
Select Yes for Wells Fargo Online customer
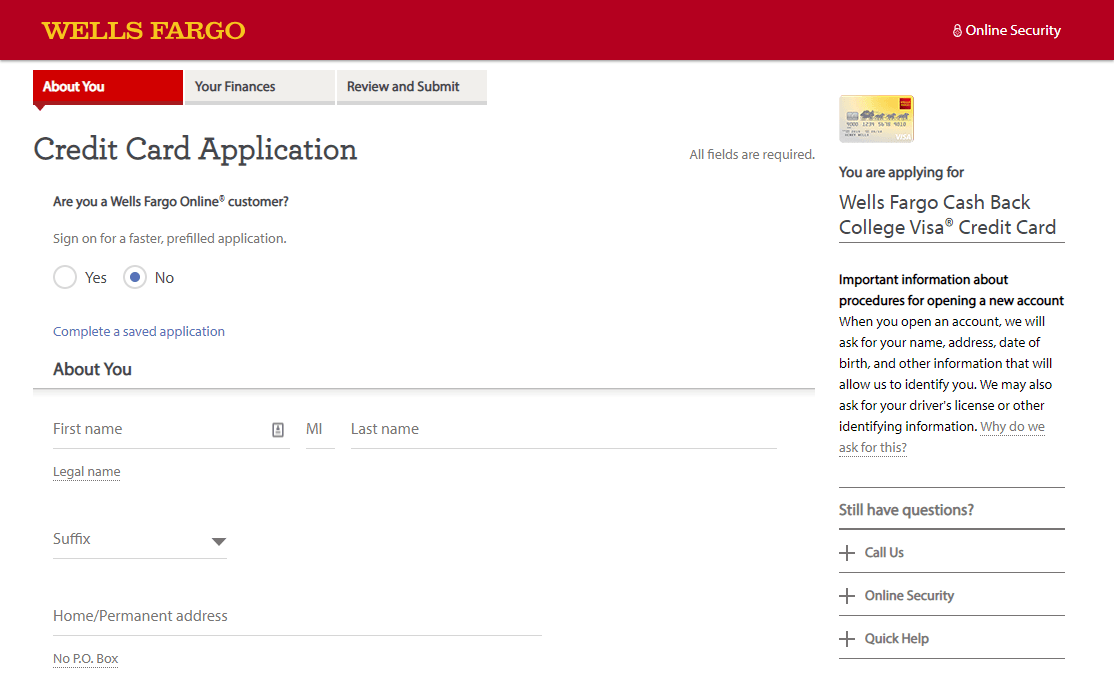click(x=65, y=278)
